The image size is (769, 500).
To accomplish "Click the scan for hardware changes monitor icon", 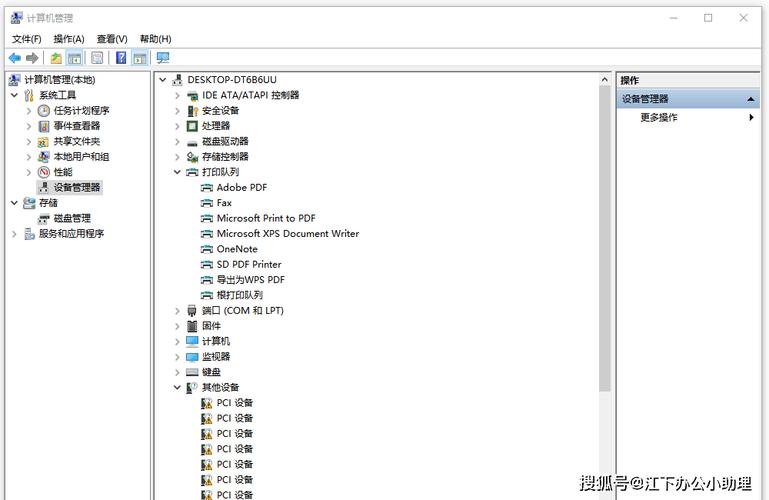I will (163, 58).
